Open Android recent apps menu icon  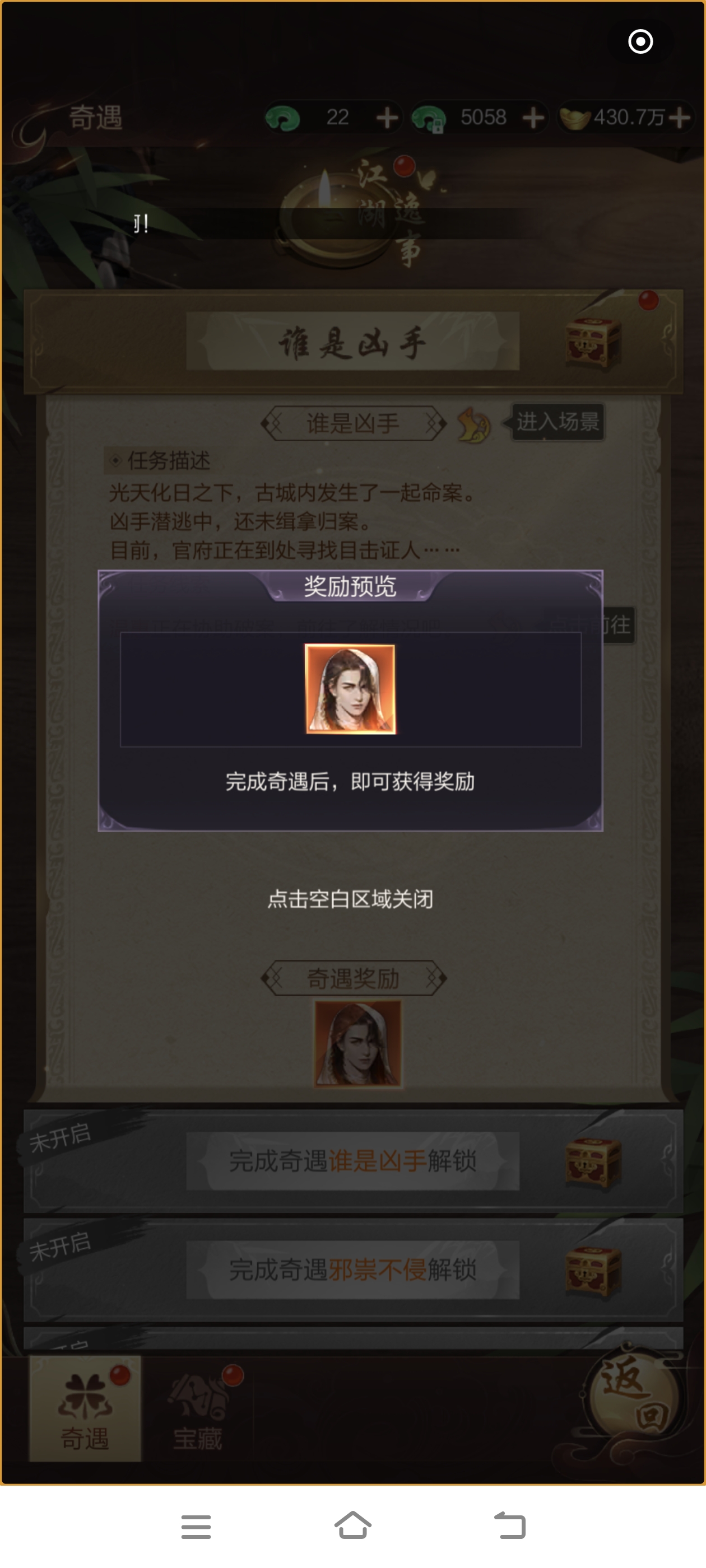[196, 1527]
